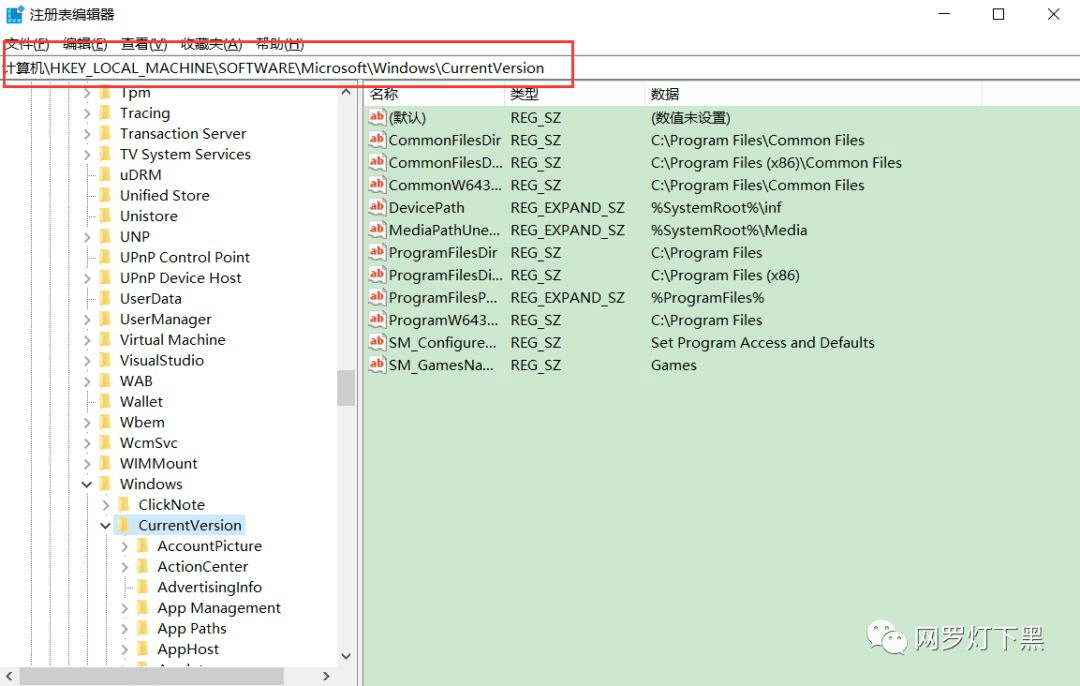Click the string icon for CommonFilesDir

click(x=377, y=140)
